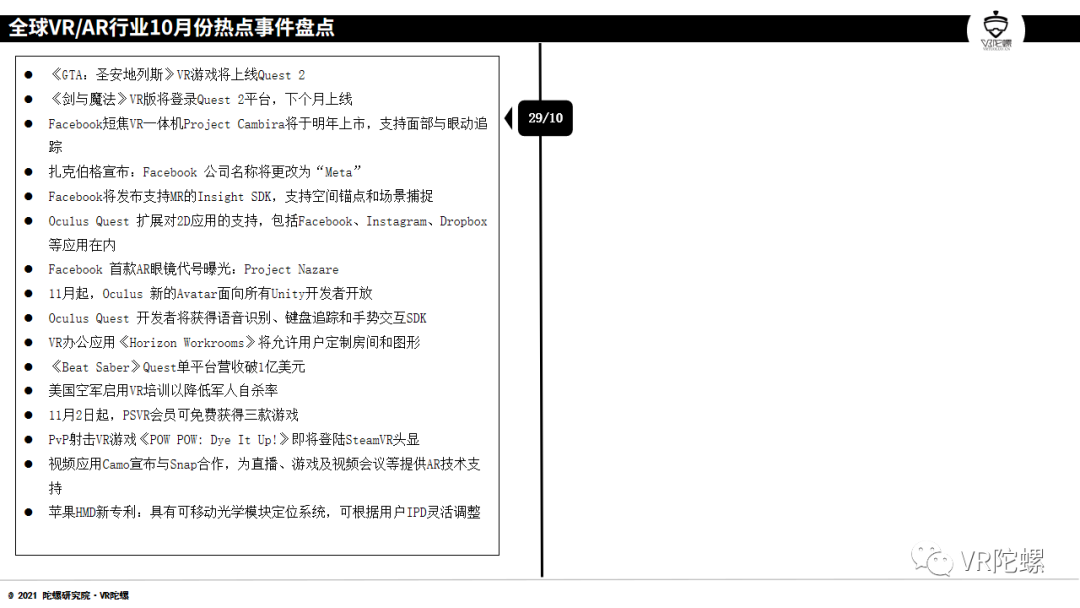The image size is (1080, 608).
Task: Click the line Oculus Quest 开发者将获得语音识别SDK
Action: 238,318
